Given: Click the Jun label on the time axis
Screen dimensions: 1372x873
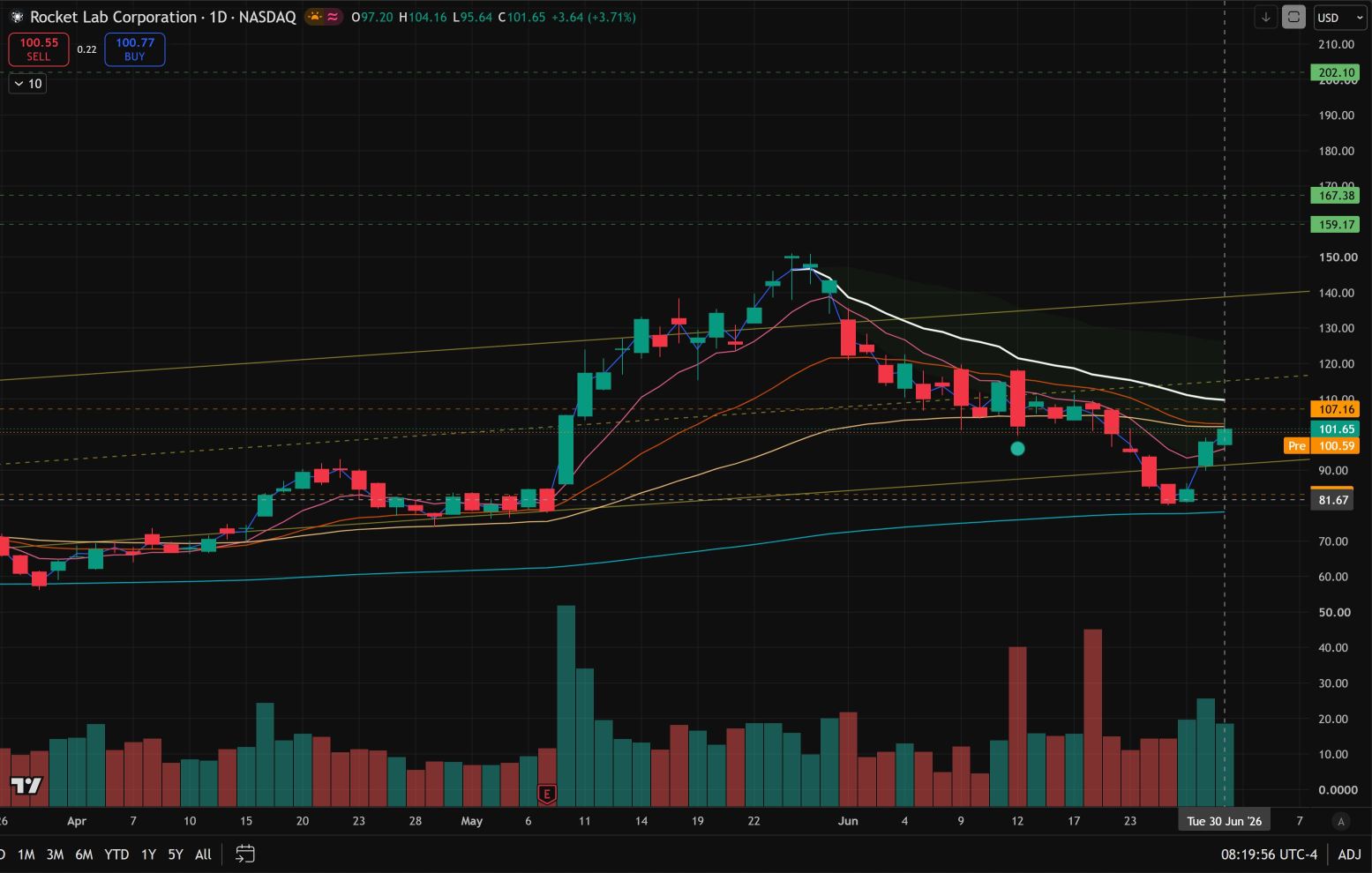Looking at the screenshot, I should click(848, 821).
